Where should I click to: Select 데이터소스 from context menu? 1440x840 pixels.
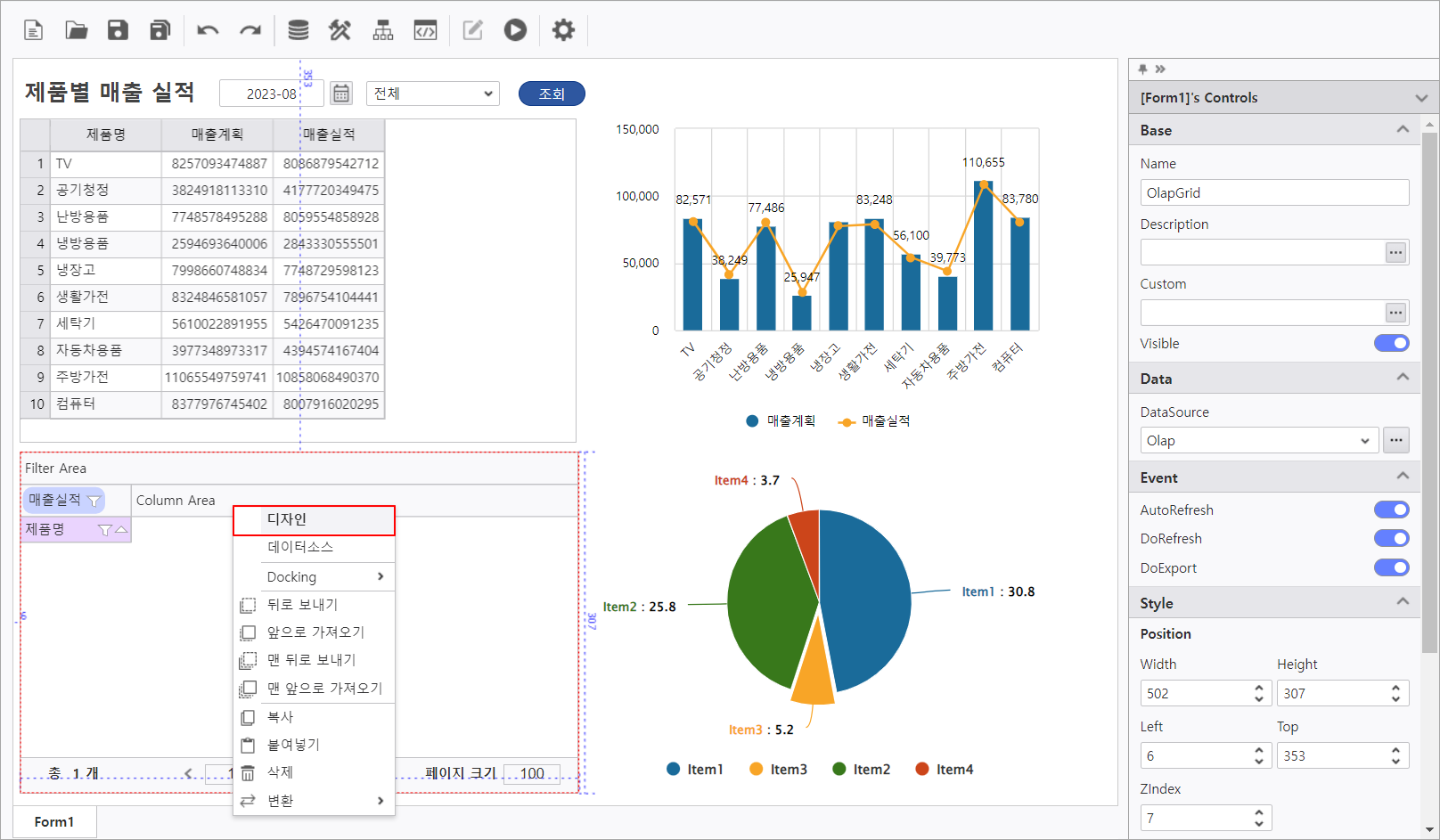pos(314,547)
